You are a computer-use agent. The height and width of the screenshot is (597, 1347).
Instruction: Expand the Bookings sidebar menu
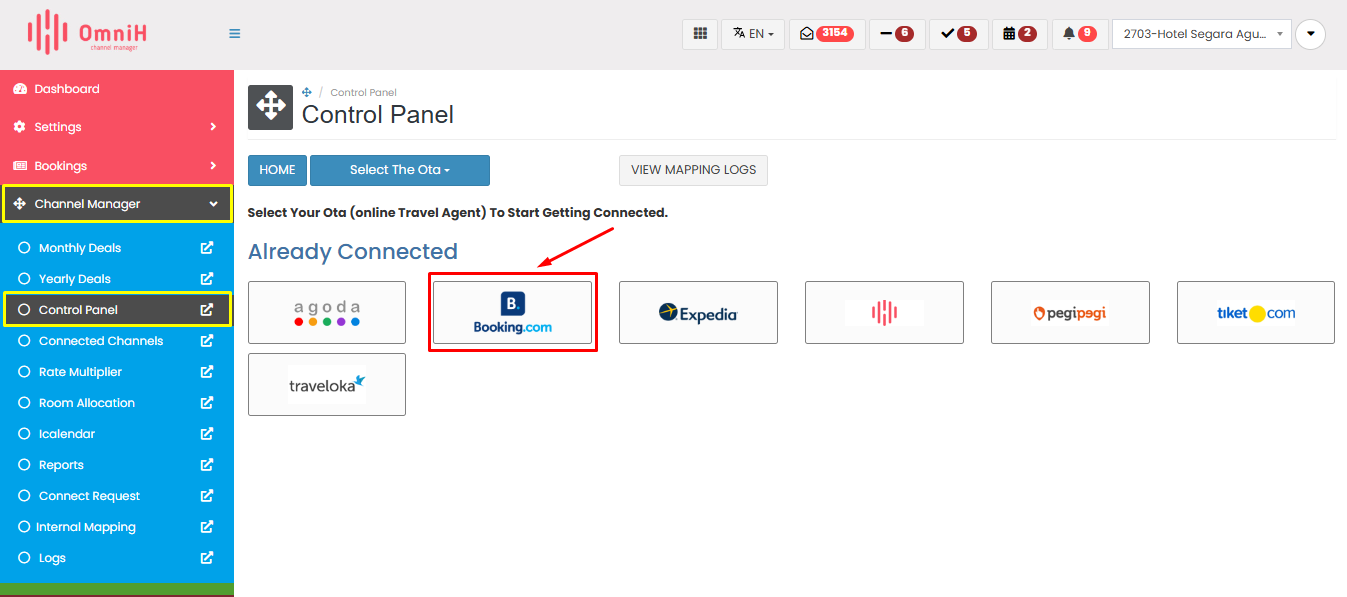pos(117,166)
